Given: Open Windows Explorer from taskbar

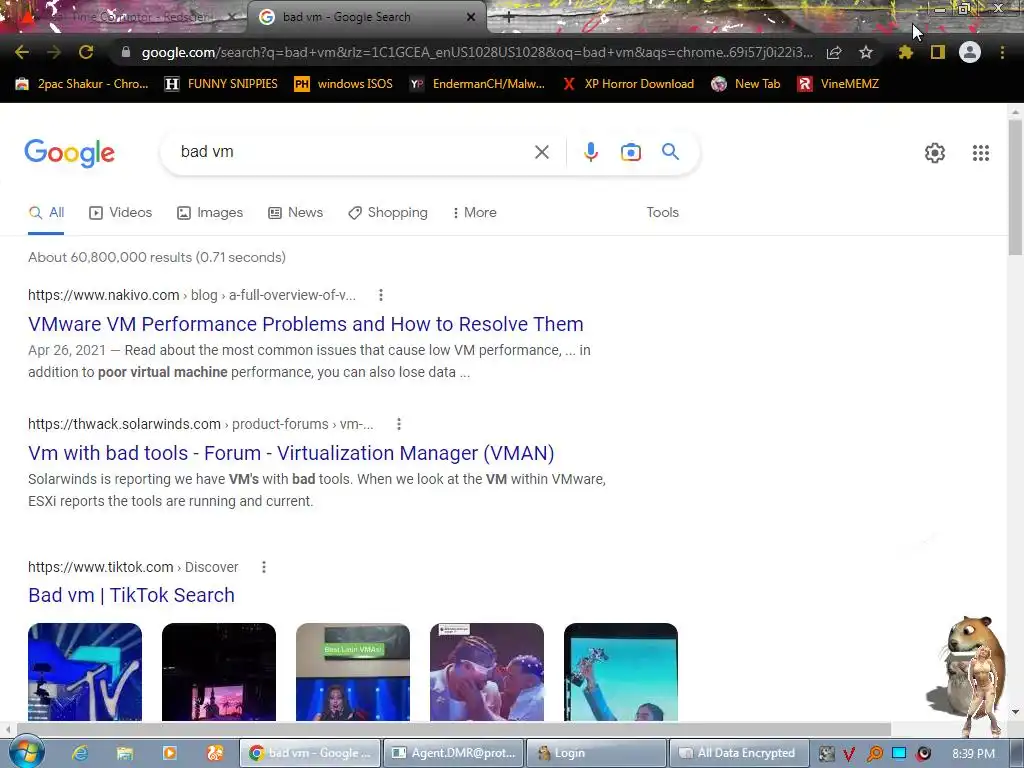Looking at the screenshot, I should [125, 753].
